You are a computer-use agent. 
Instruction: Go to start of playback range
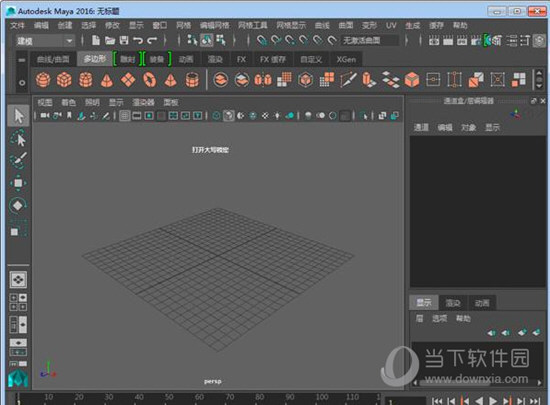point(437,400)
